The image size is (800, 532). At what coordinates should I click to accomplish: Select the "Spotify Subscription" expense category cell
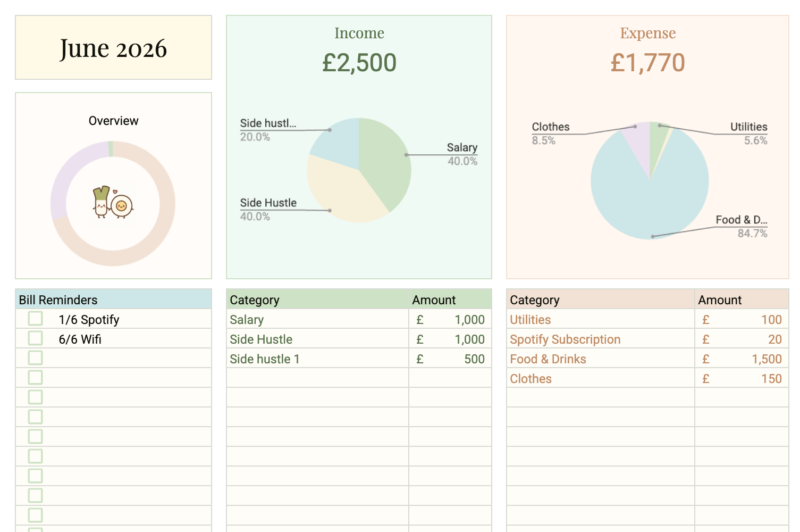(x=564, y=339)
